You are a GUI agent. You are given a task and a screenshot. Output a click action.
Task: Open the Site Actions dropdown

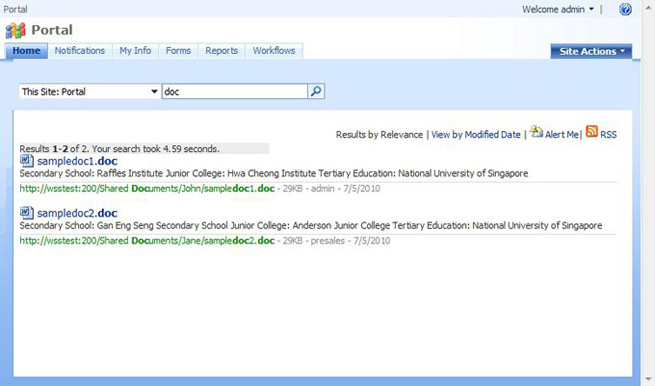(591, 51)
